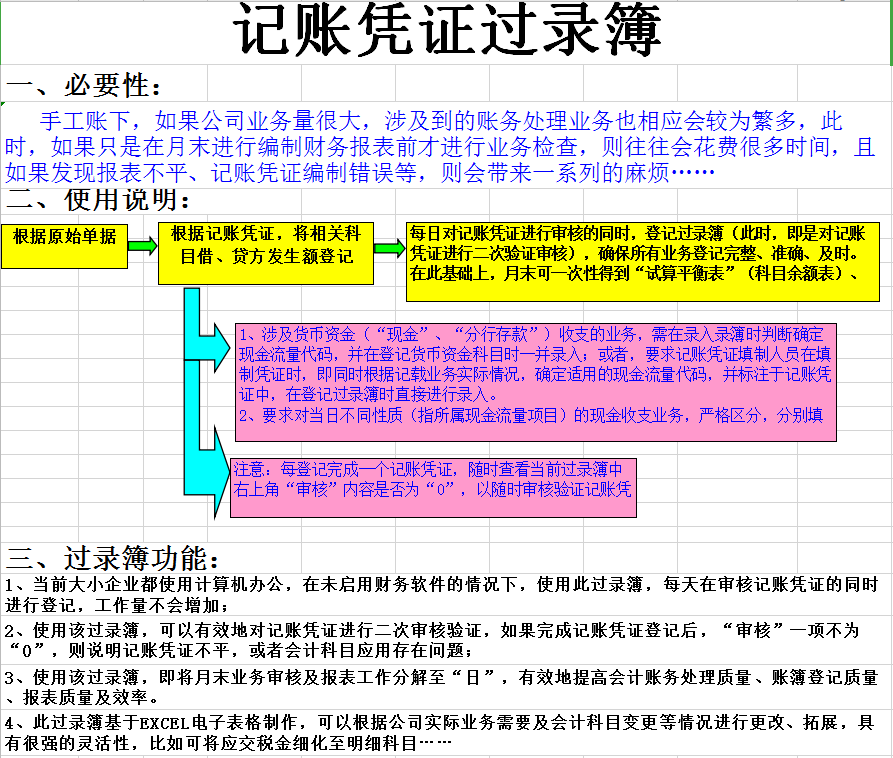
Task: Click the heading 二、使用说明
Action: 97,200
